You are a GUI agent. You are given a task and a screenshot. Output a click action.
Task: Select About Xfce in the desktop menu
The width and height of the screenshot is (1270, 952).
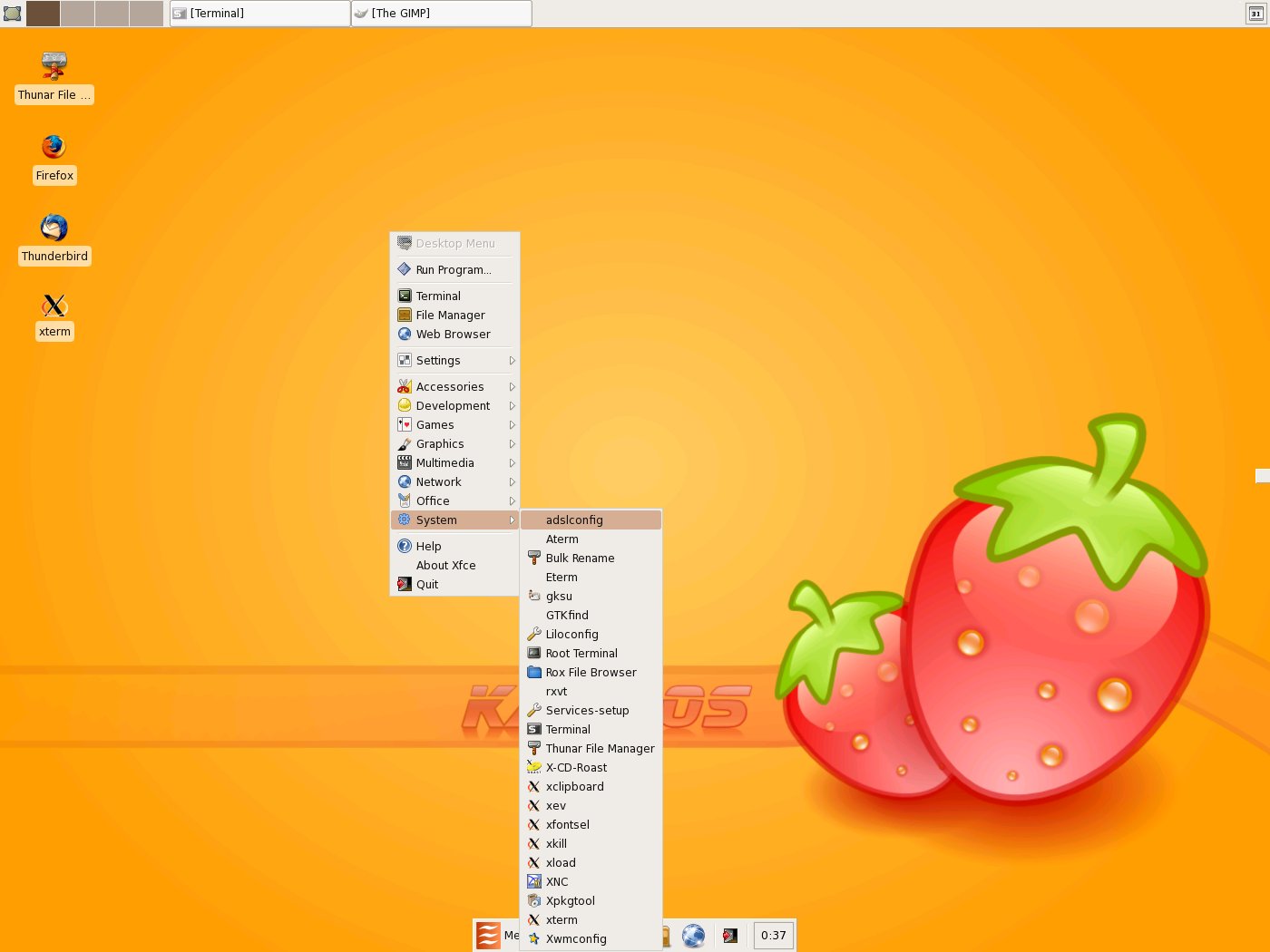(x=454, y=566)
